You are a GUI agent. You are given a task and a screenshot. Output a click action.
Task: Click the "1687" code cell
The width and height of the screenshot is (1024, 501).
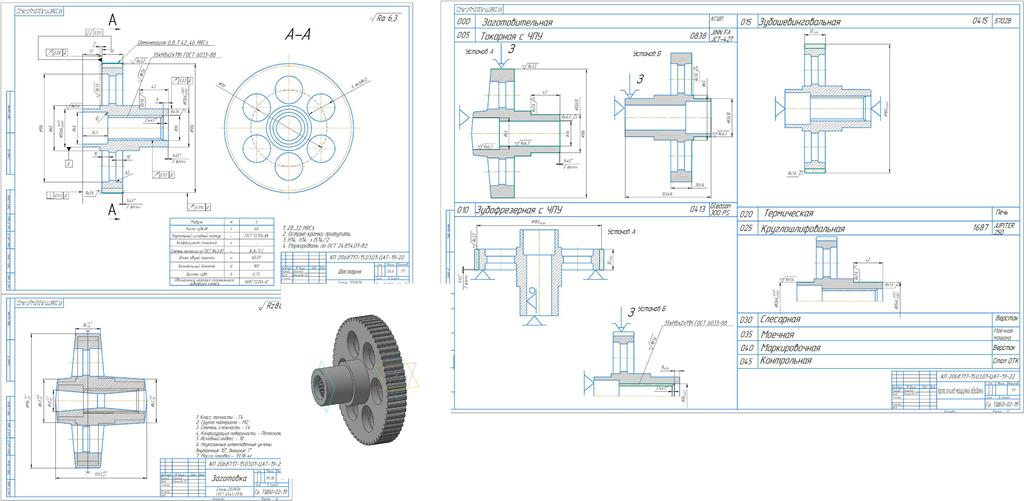(x=979, y=229)
